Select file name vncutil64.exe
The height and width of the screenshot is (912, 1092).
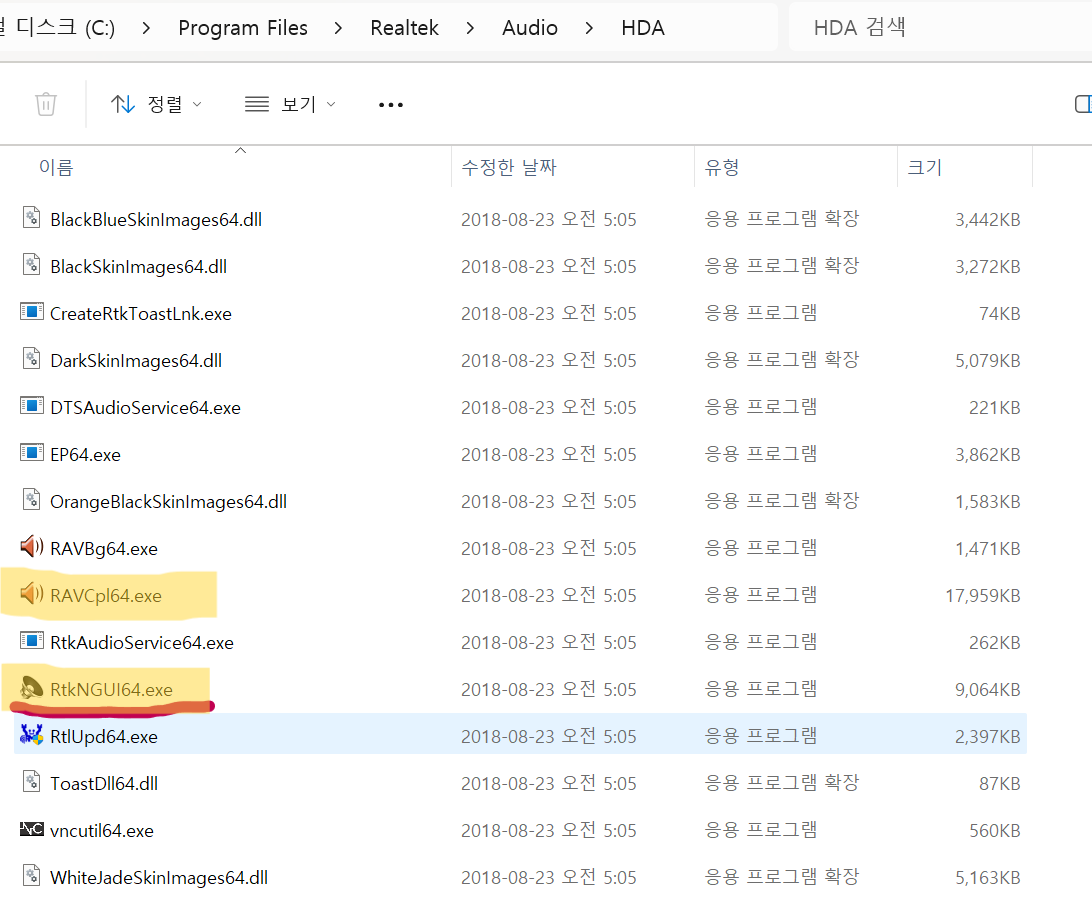point(102,831)
